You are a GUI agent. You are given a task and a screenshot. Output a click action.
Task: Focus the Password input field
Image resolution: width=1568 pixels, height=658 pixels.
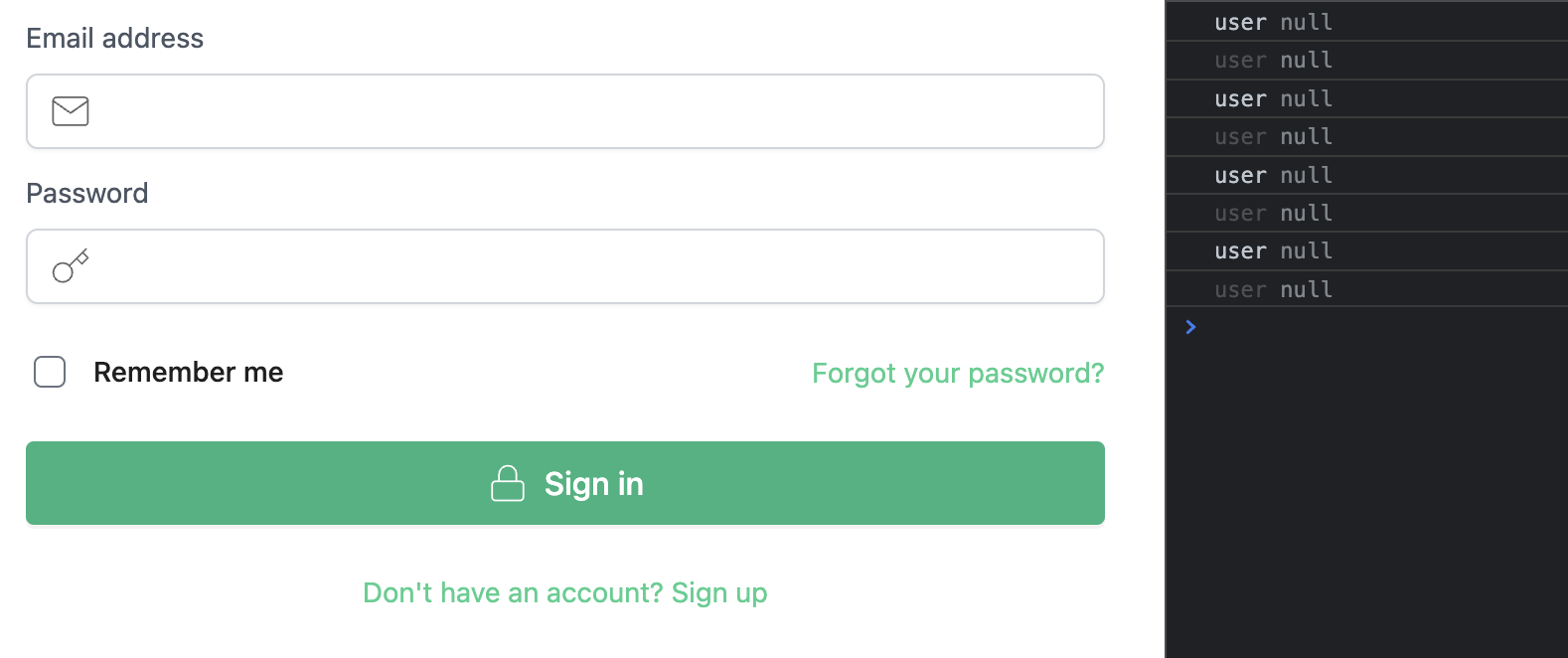[x=565, y=266]
